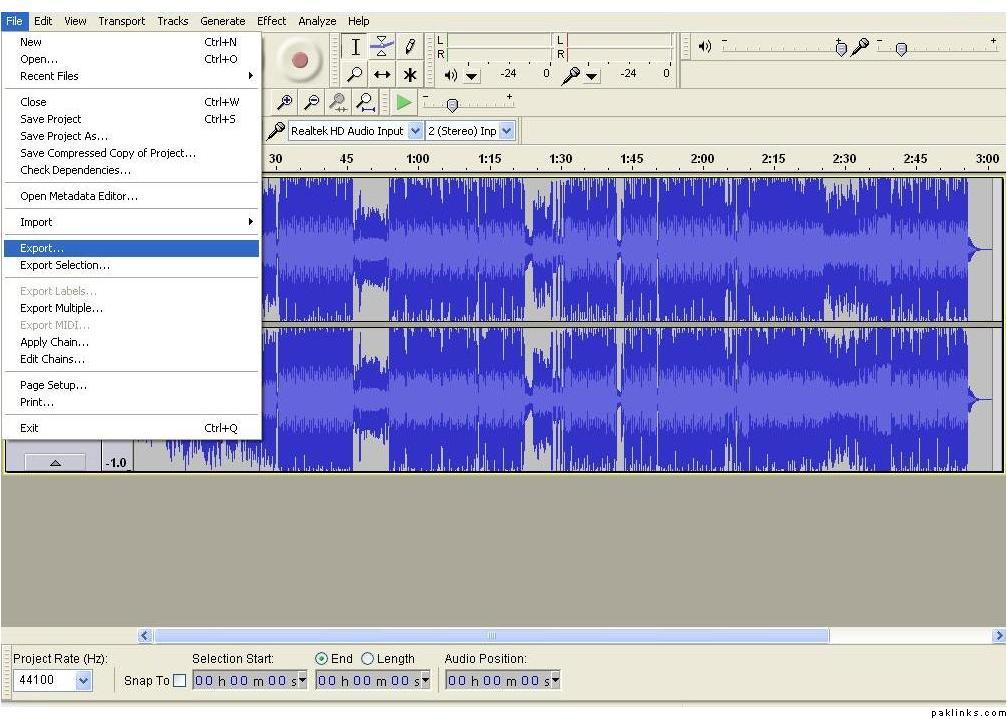Expand the 2 (Stereo) input channels dropdown
The height and width of the screenshot is (719, 1007).
pos(506,131)
